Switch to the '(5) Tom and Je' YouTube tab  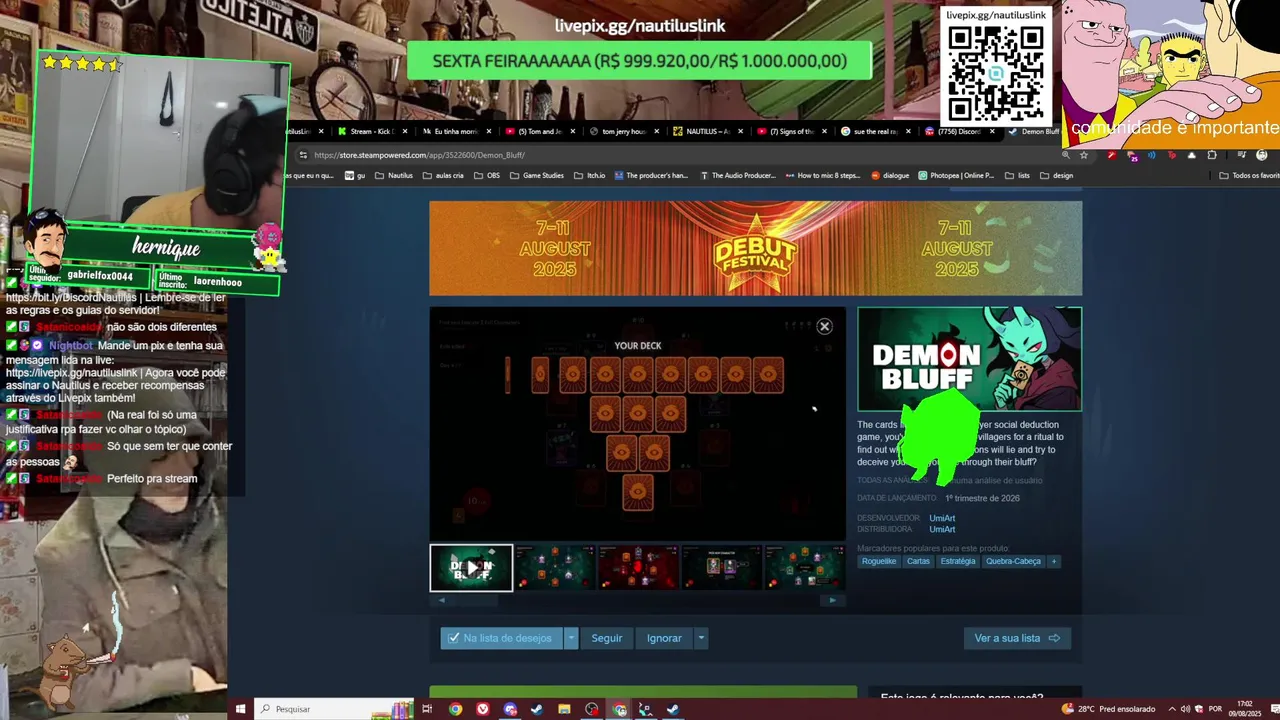[540, 131]
